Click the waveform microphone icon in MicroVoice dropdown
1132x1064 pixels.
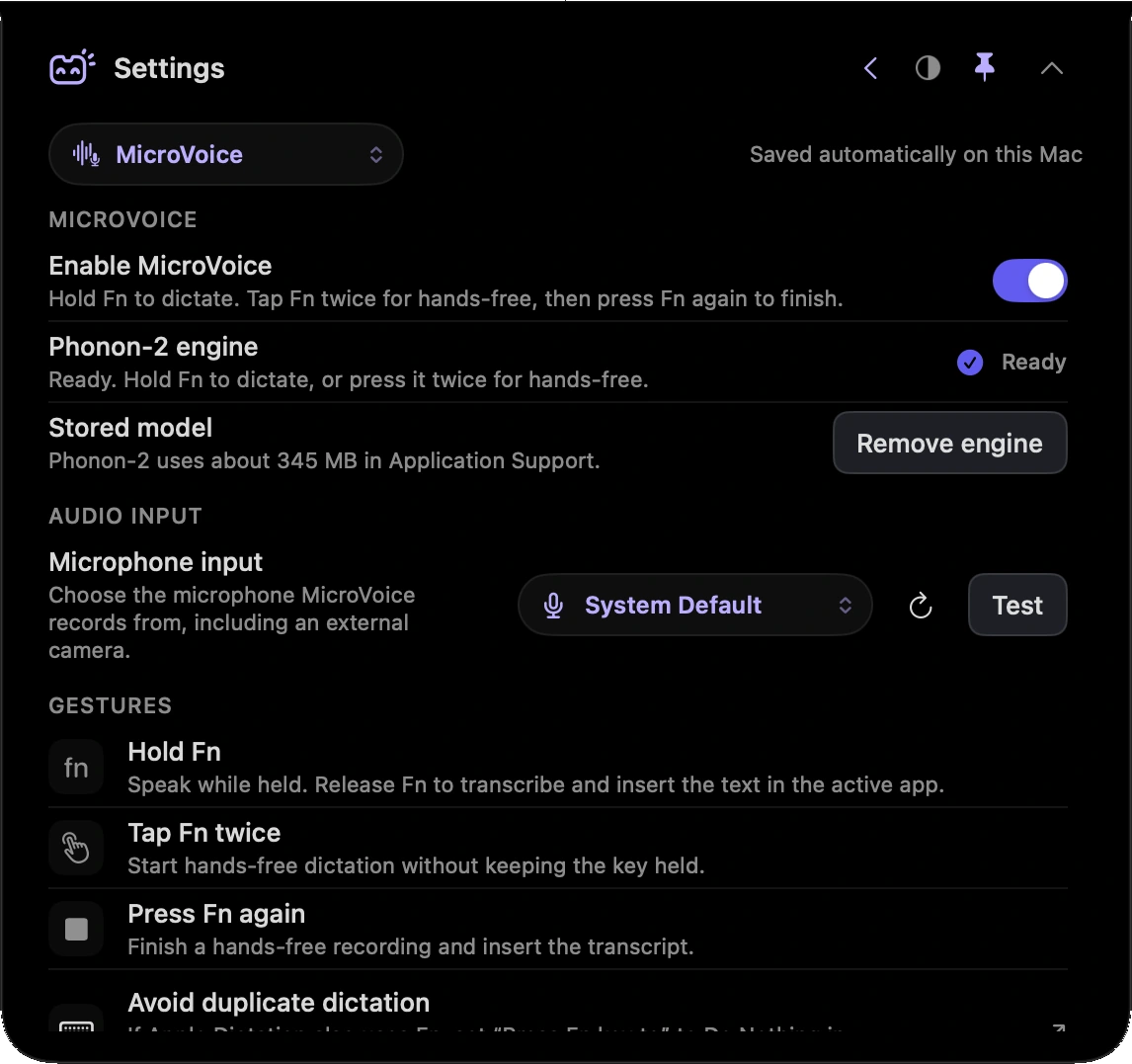(x=86, y=154)
